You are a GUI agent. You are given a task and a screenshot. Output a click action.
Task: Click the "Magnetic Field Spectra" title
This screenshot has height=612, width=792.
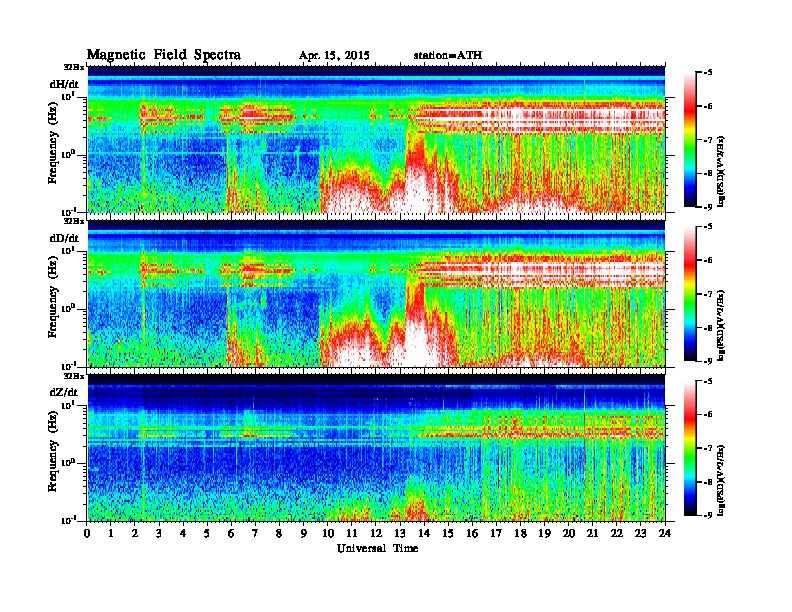(x=164, y=55)
